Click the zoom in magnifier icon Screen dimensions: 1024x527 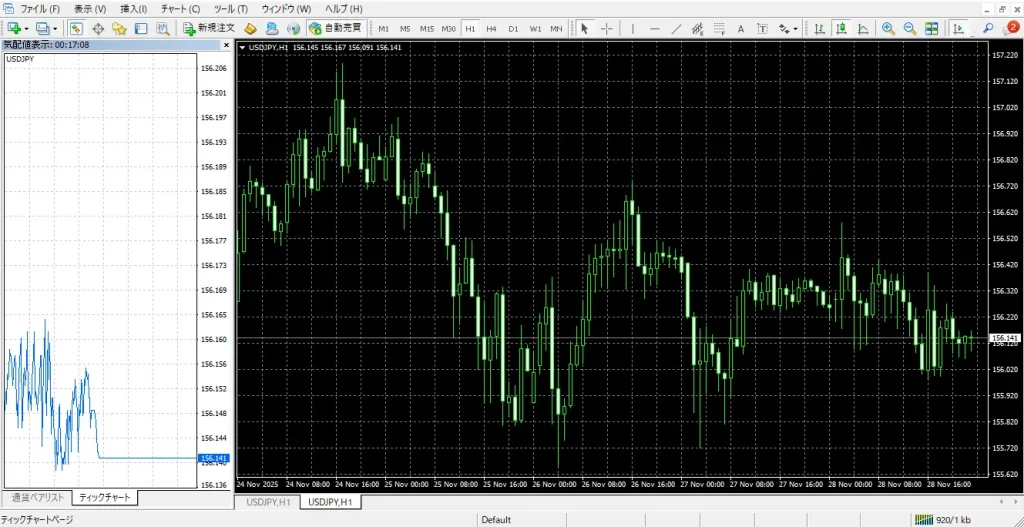[x=887, y=28]
